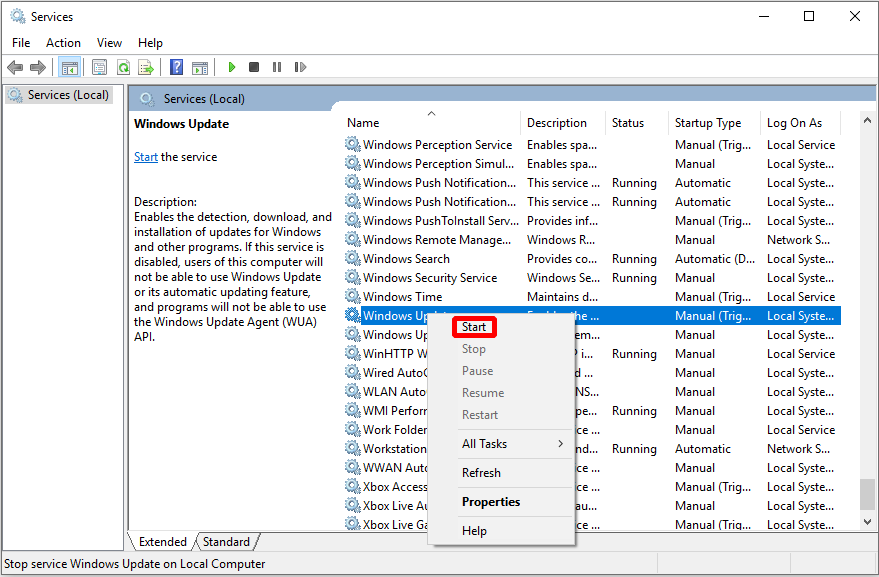This screenshot has width=879, height=577.
Task: Select the WWAN Auto service row name
Action: pyautogui.click(x=395, y=468)
